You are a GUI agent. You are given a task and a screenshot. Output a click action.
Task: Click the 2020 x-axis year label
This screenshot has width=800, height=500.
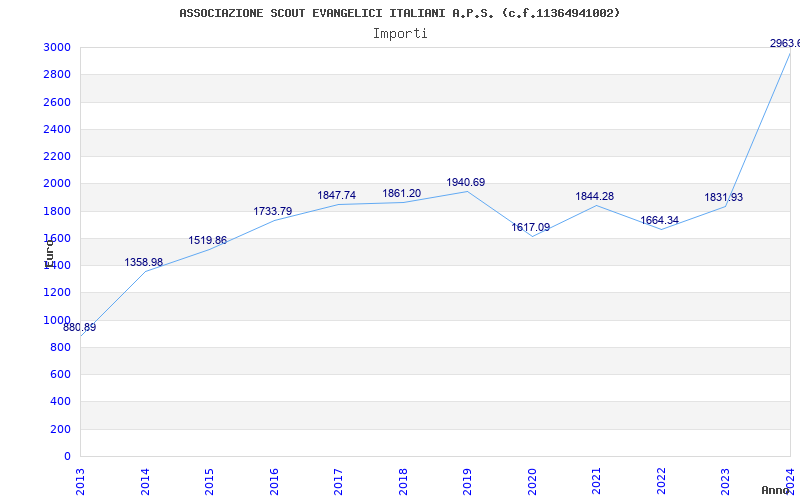tap(532, 481)
